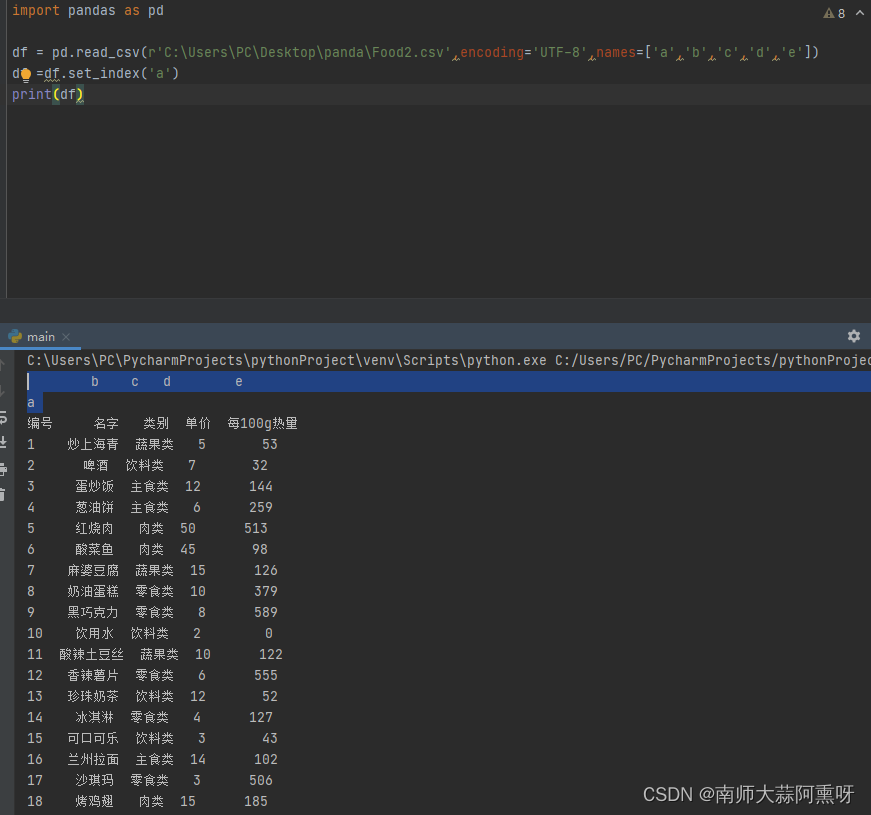This screenshot has height=815, width=871.
Task: Click the up stack trace arrow
Action: [x=3, y=365]
